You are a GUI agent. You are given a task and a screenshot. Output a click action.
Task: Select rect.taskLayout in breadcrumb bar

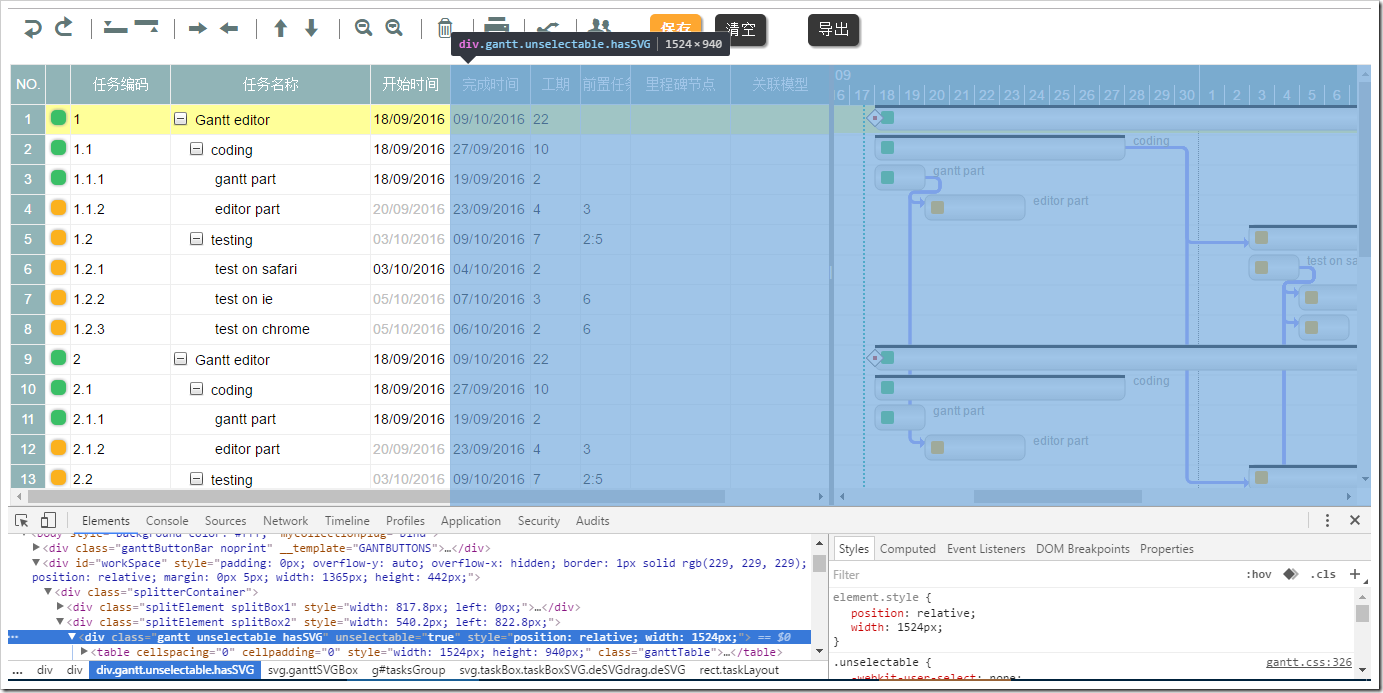tap(739, 670)
